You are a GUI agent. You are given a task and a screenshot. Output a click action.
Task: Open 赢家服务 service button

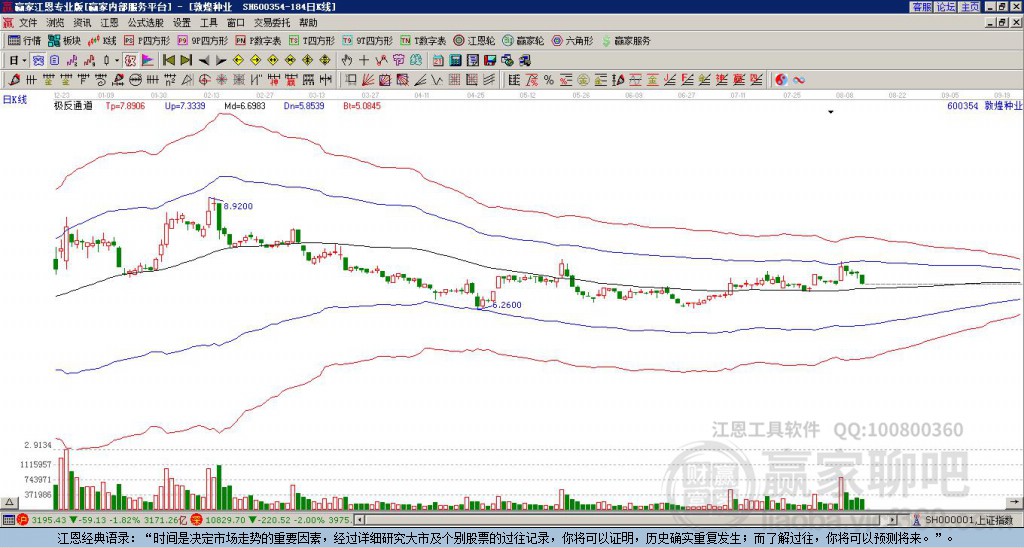pos(626,40)
